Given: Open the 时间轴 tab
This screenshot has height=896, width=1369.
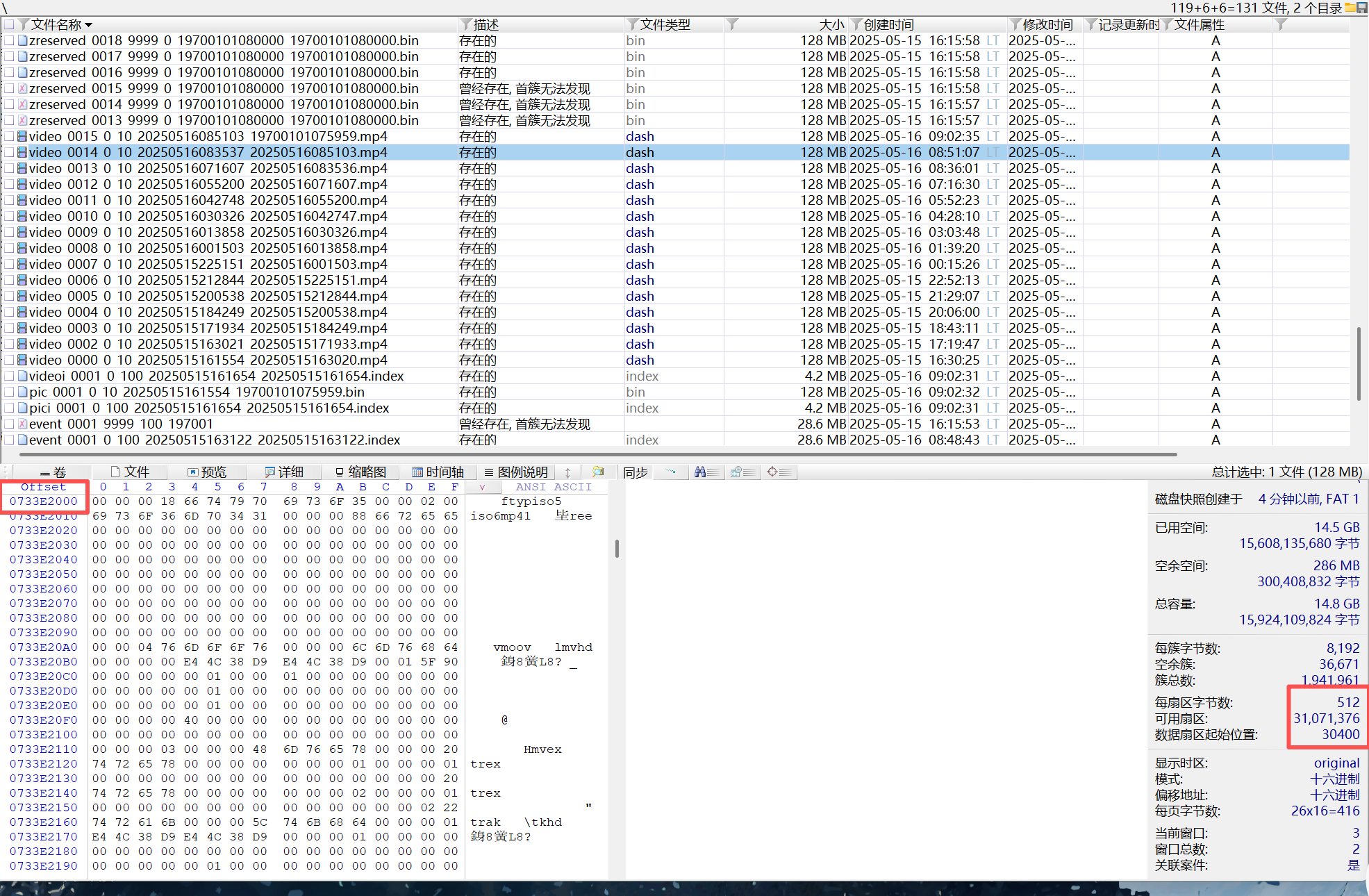Looking at the screenshot, I should (438, 472).
